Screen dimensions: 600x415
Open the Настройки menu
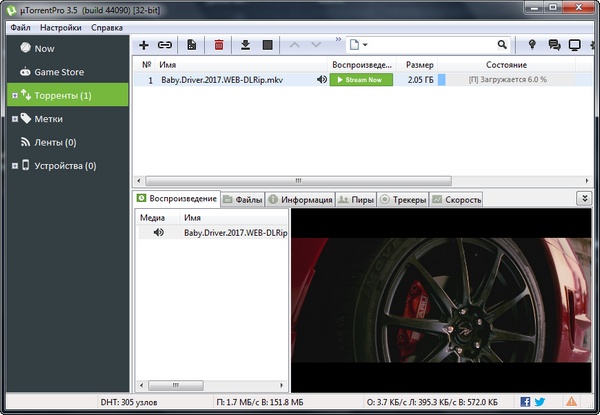click(x=61, y=27)
